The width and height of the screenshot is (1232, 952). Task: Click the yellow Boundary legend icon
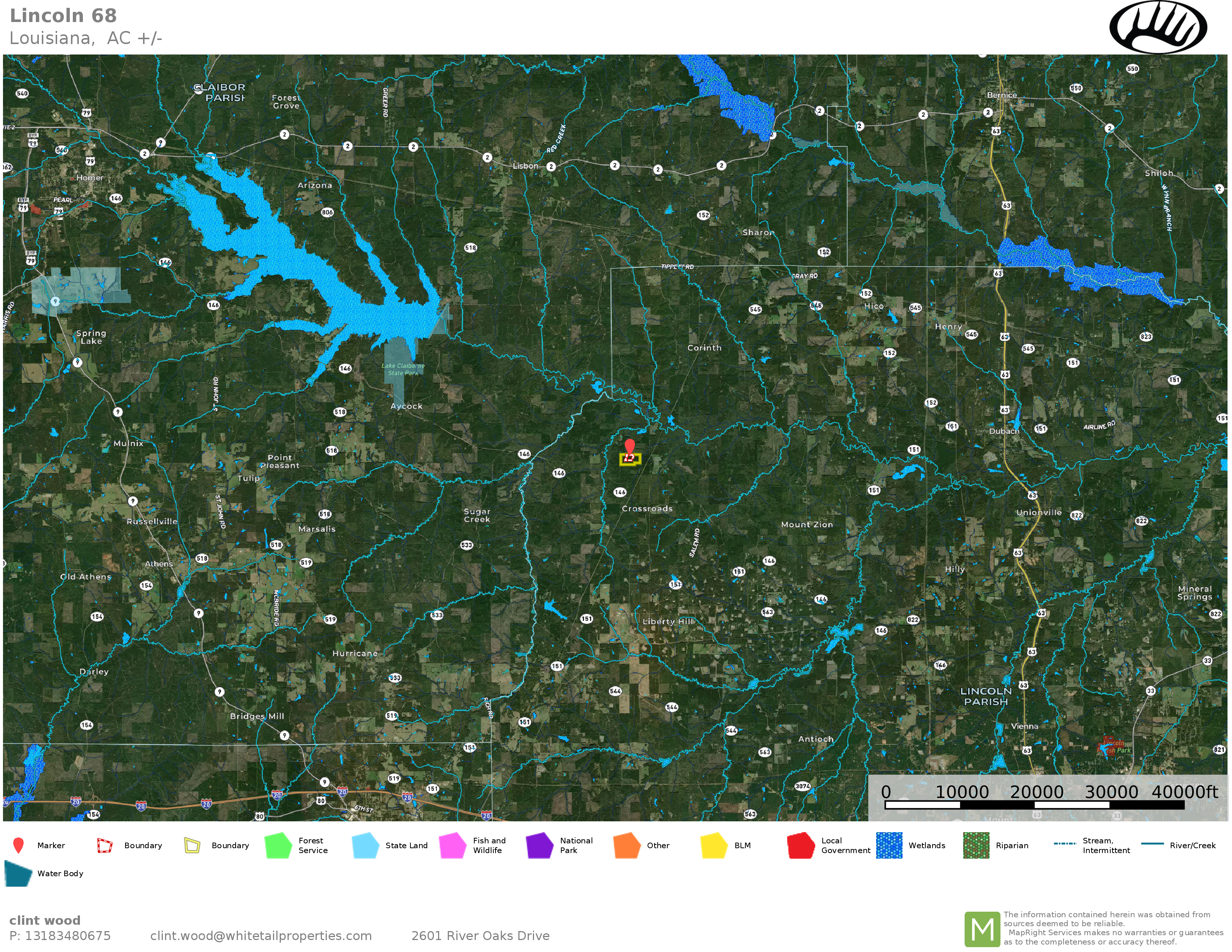click(x=192, y=845)
